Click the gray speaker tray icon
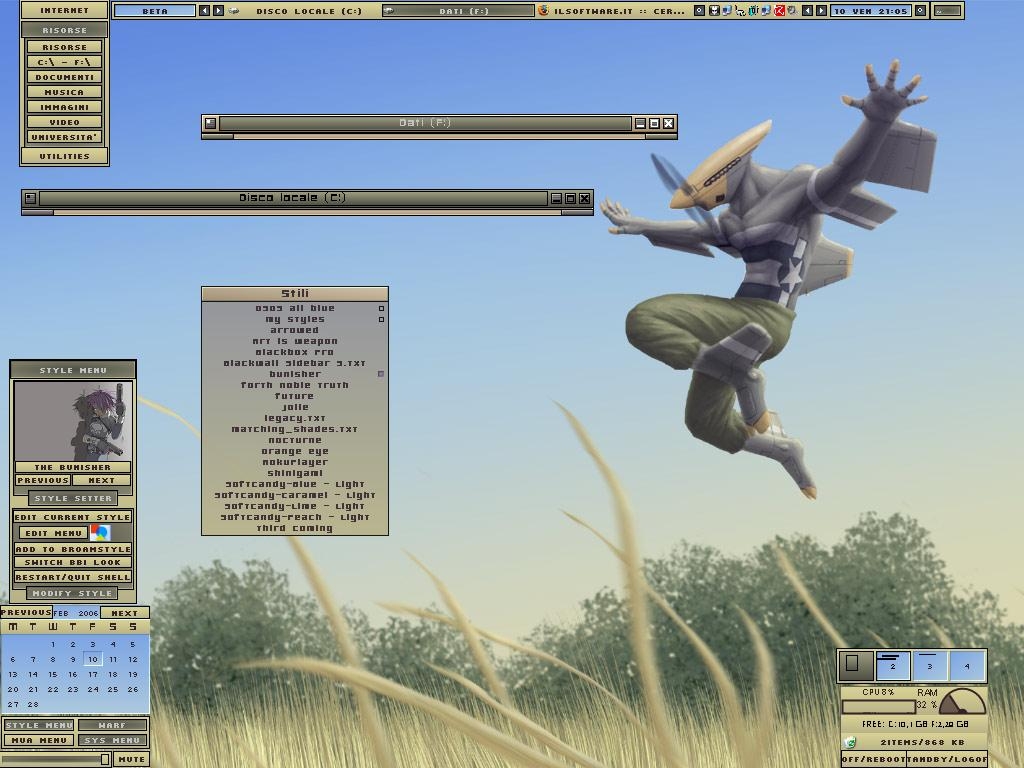 coord(792,10)
